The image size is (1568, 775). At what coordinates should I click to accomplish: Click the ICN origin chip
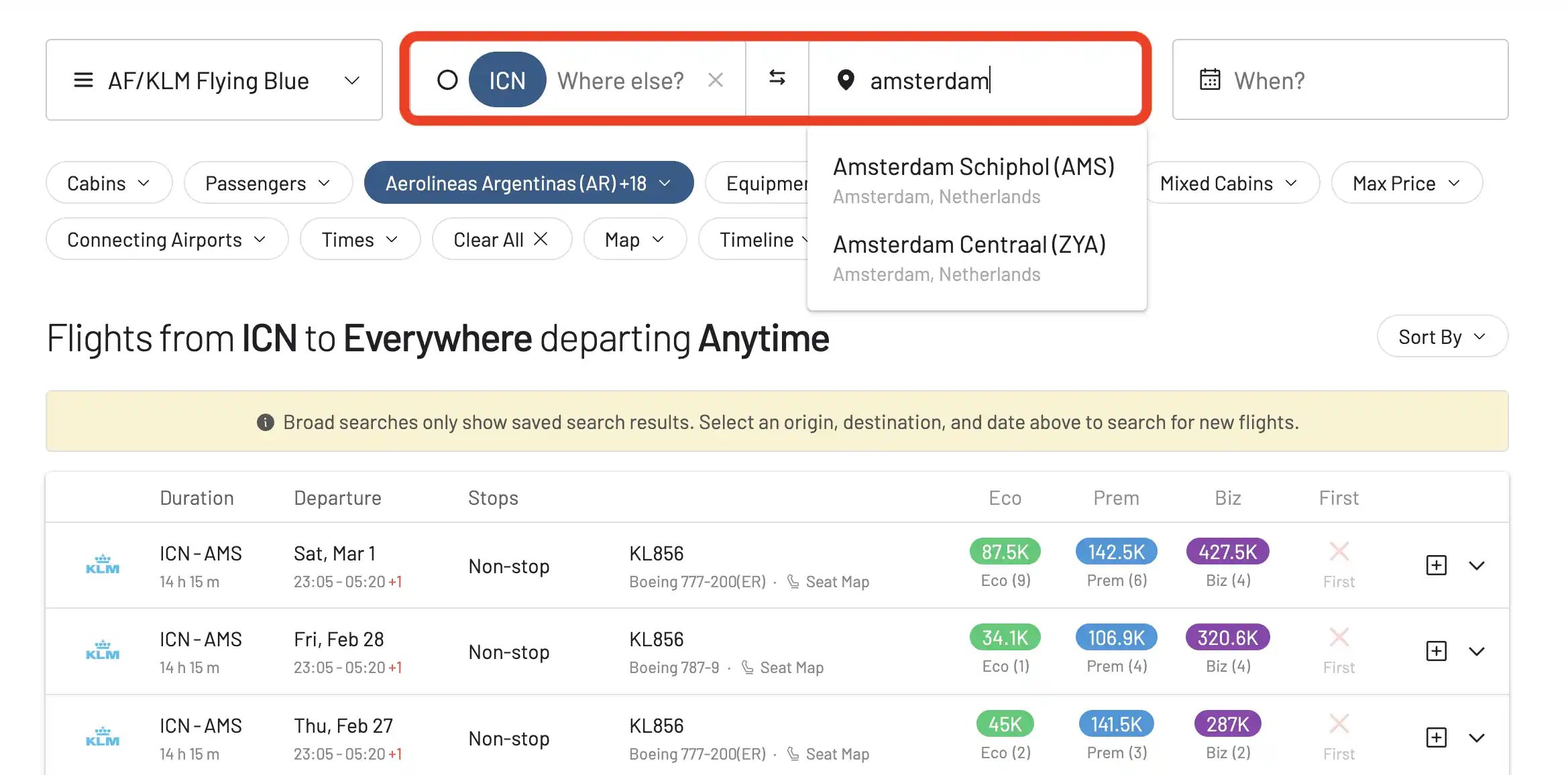(x=507, y=80)
